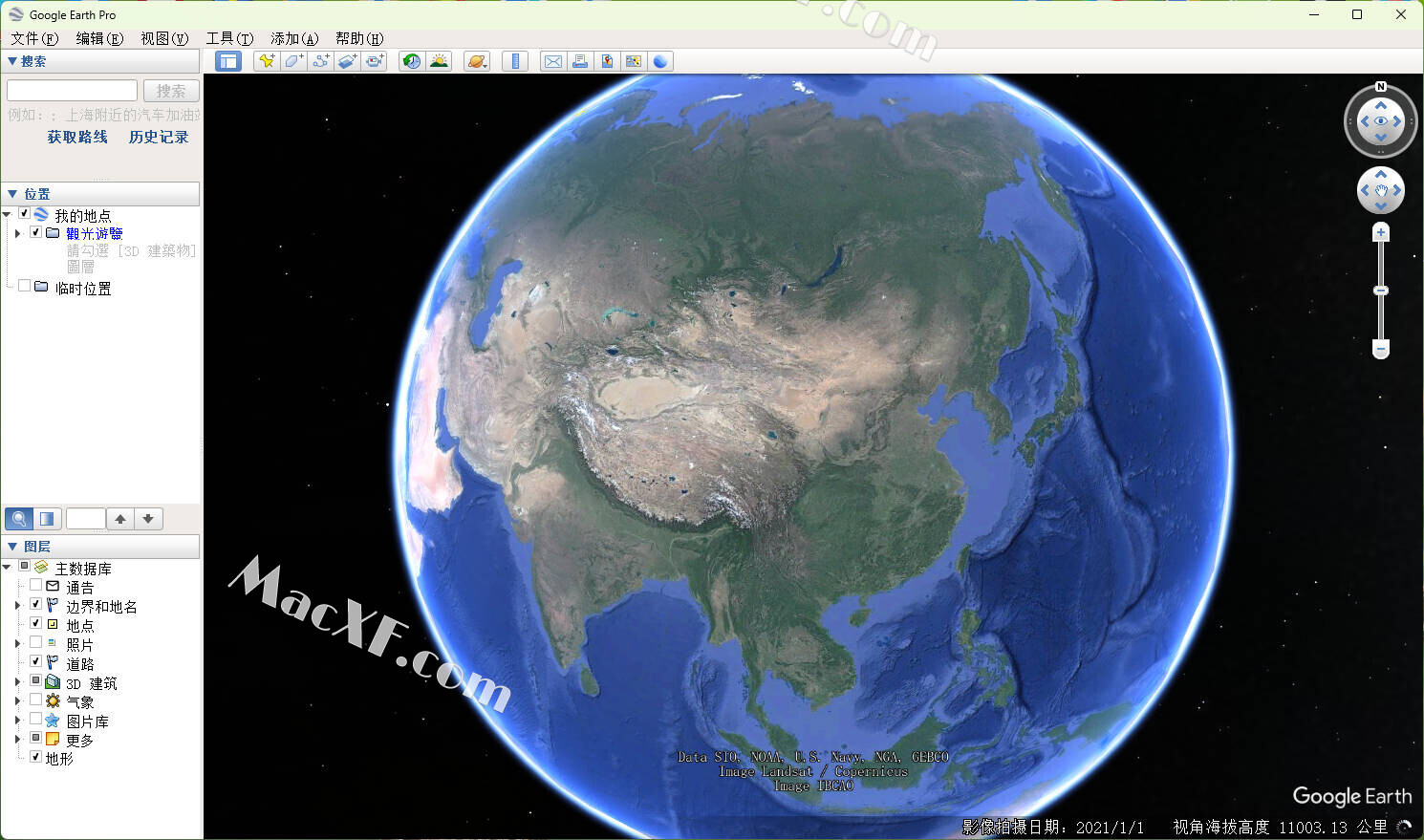Screen dimensions: 1424x840
Task: Expand the 气象 layer node
Action: 17,700
